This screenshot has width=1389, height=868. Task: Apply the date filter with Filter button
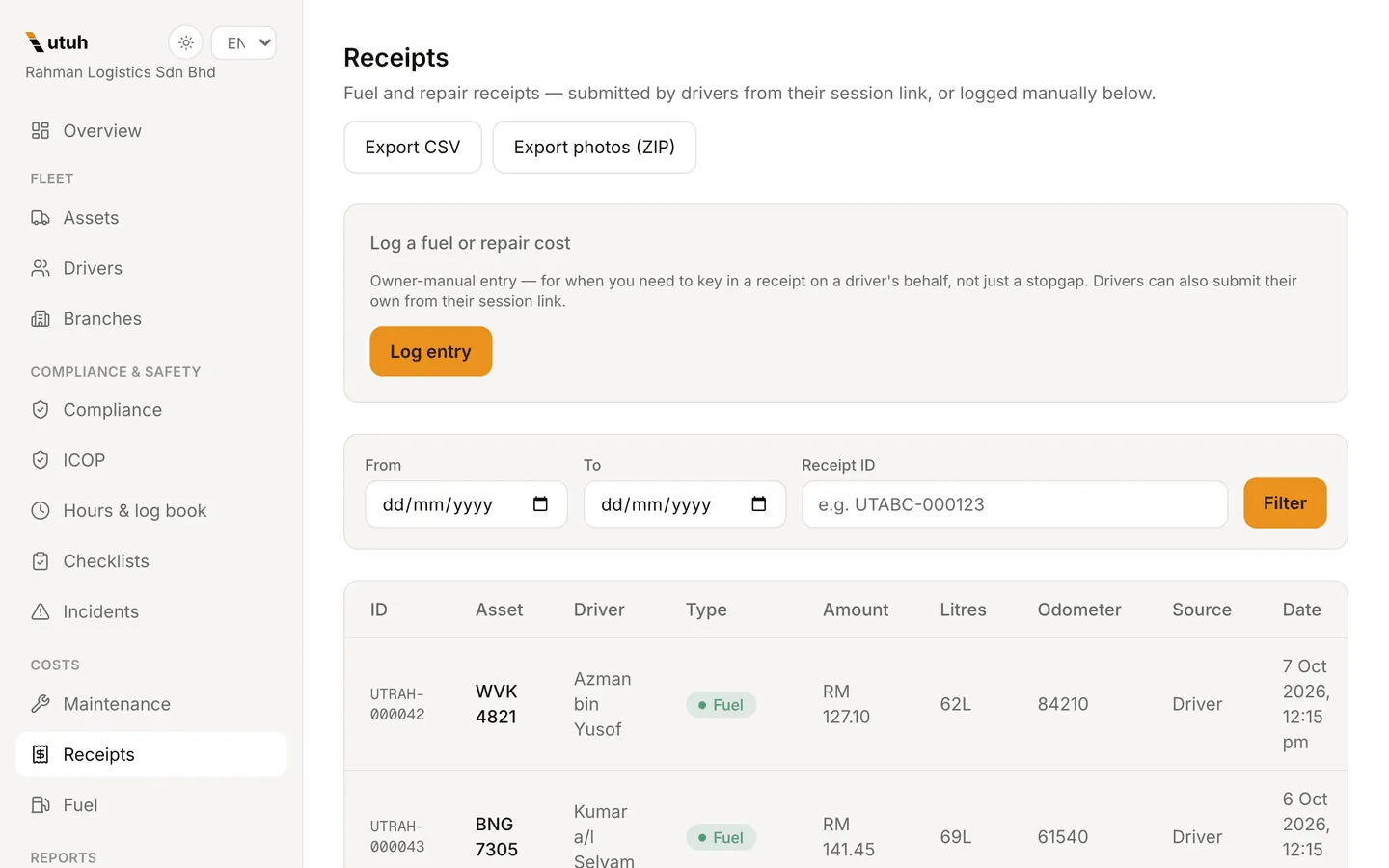point(1285,502)
